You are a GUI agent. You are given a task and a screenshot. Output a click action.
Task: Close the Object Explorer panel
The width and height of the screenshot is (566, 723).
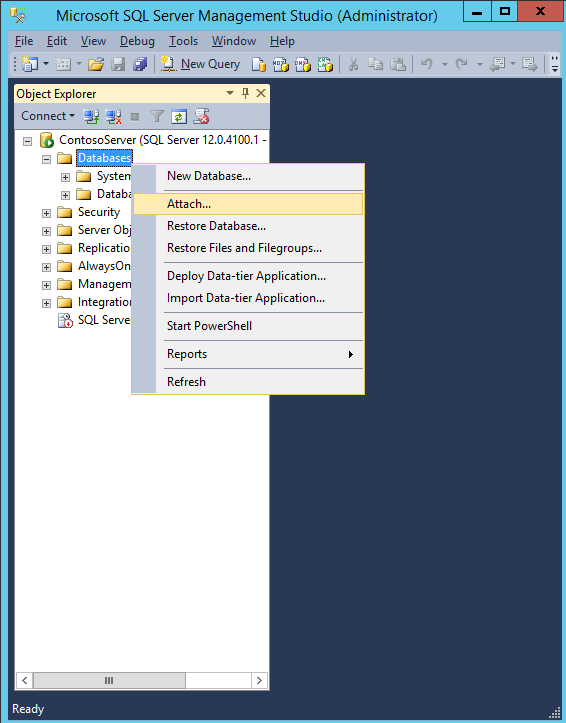click(x=261, y=94)
